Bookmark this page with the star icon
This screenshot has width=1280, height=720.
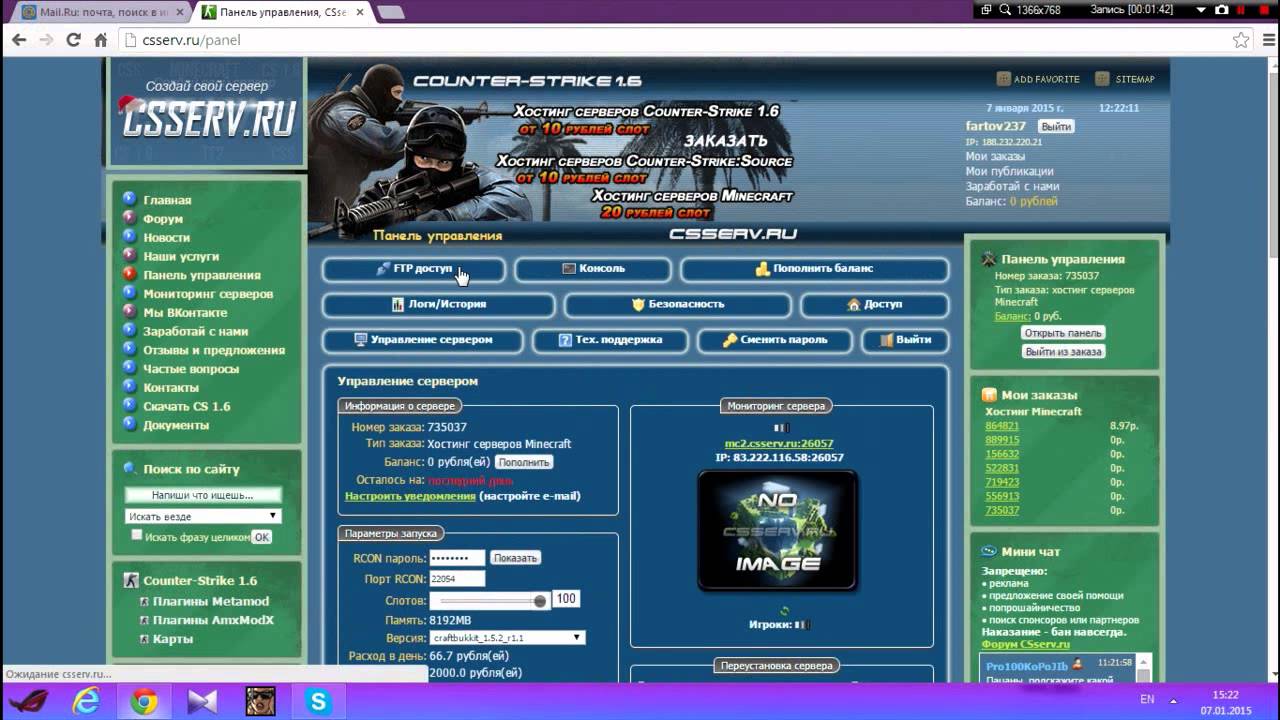[1241, 40]
